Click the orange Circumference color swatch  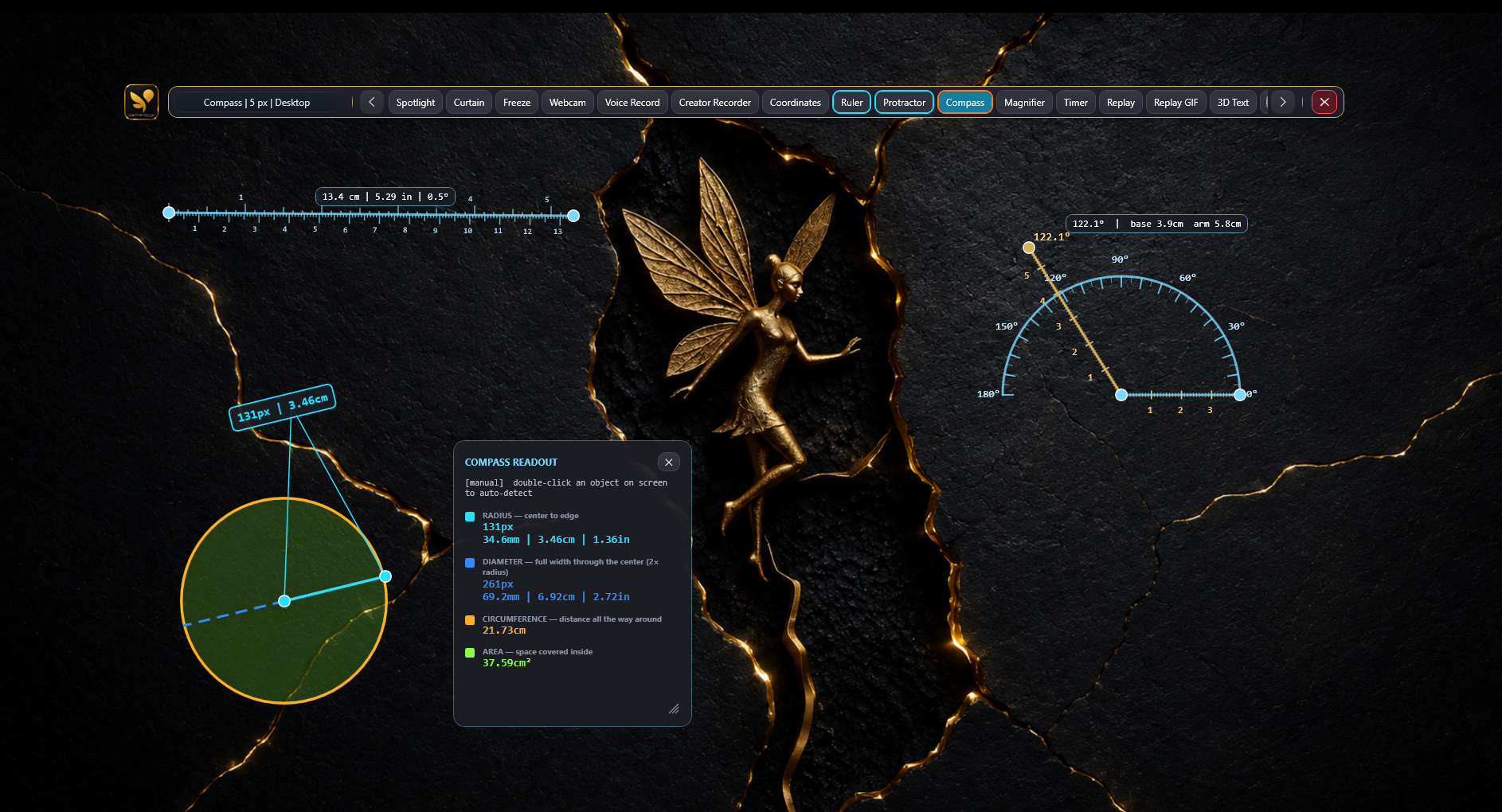tap(470, 620)
